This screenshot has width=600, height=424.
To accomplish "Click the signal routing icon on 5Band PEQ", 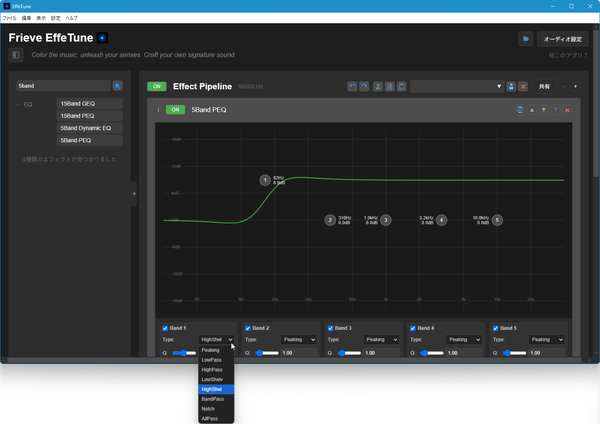I will [520, 110].
